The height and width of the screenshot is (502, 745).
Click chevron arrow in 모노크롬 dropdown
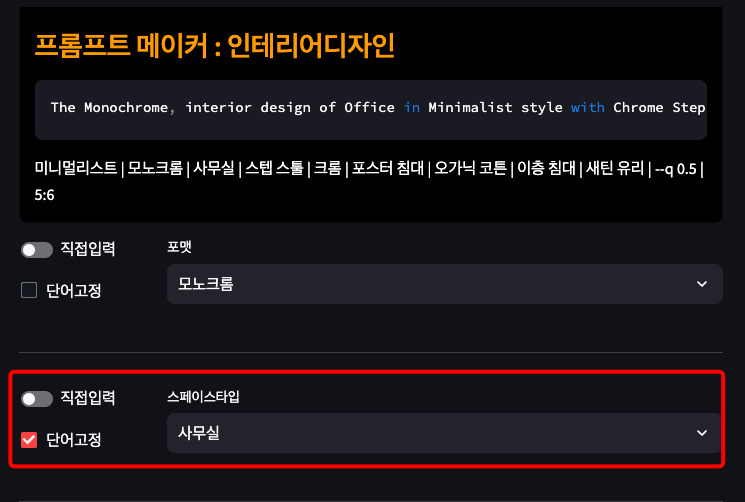coord(702,284)
